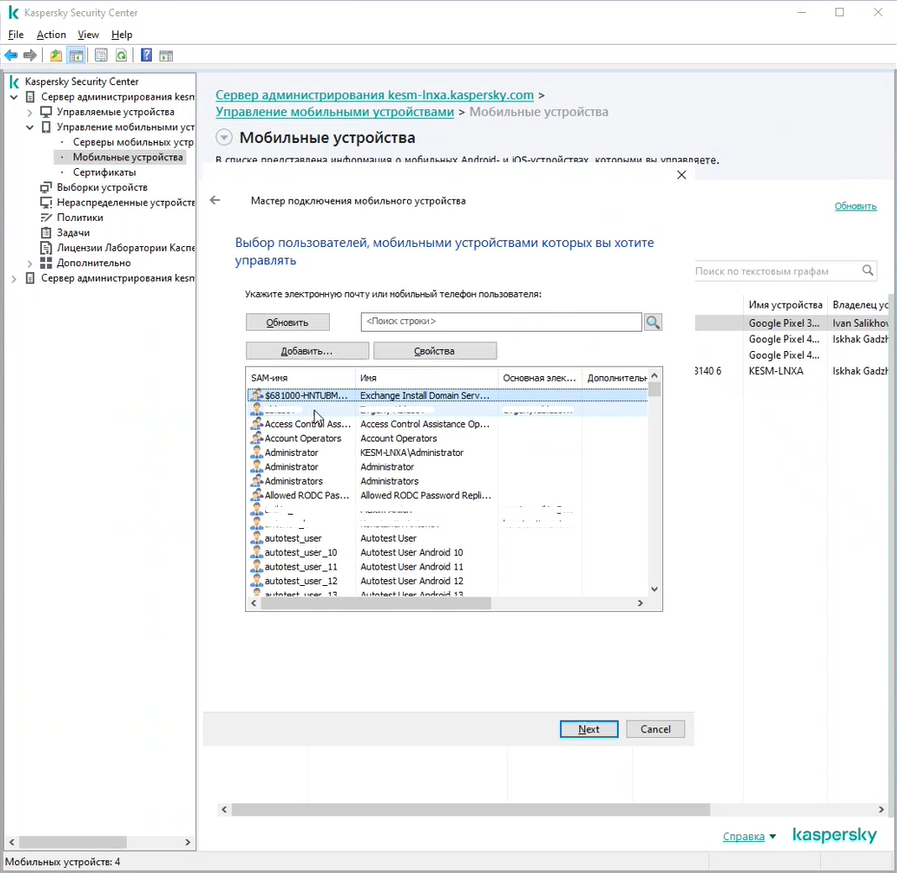897x873 pixels.
Task: Click the Up one level folder icon
Action: [x=56, y=55]
